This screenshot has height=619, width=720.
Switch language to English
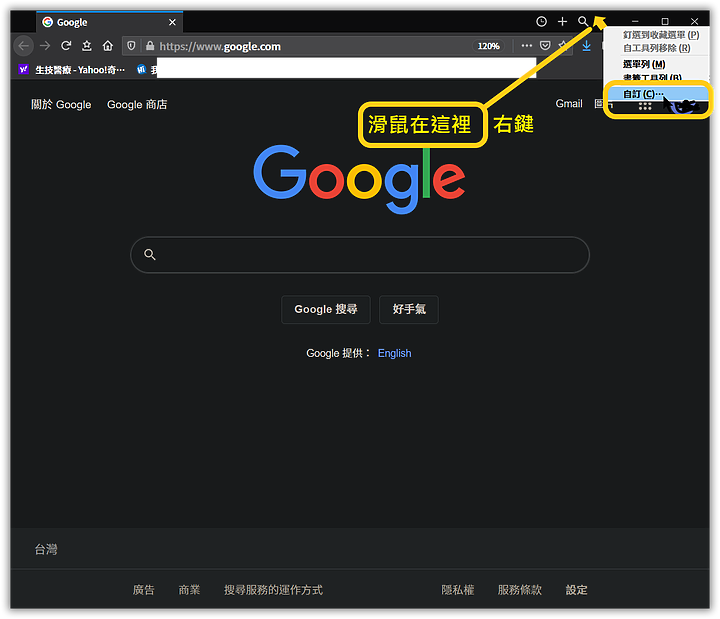394,353
